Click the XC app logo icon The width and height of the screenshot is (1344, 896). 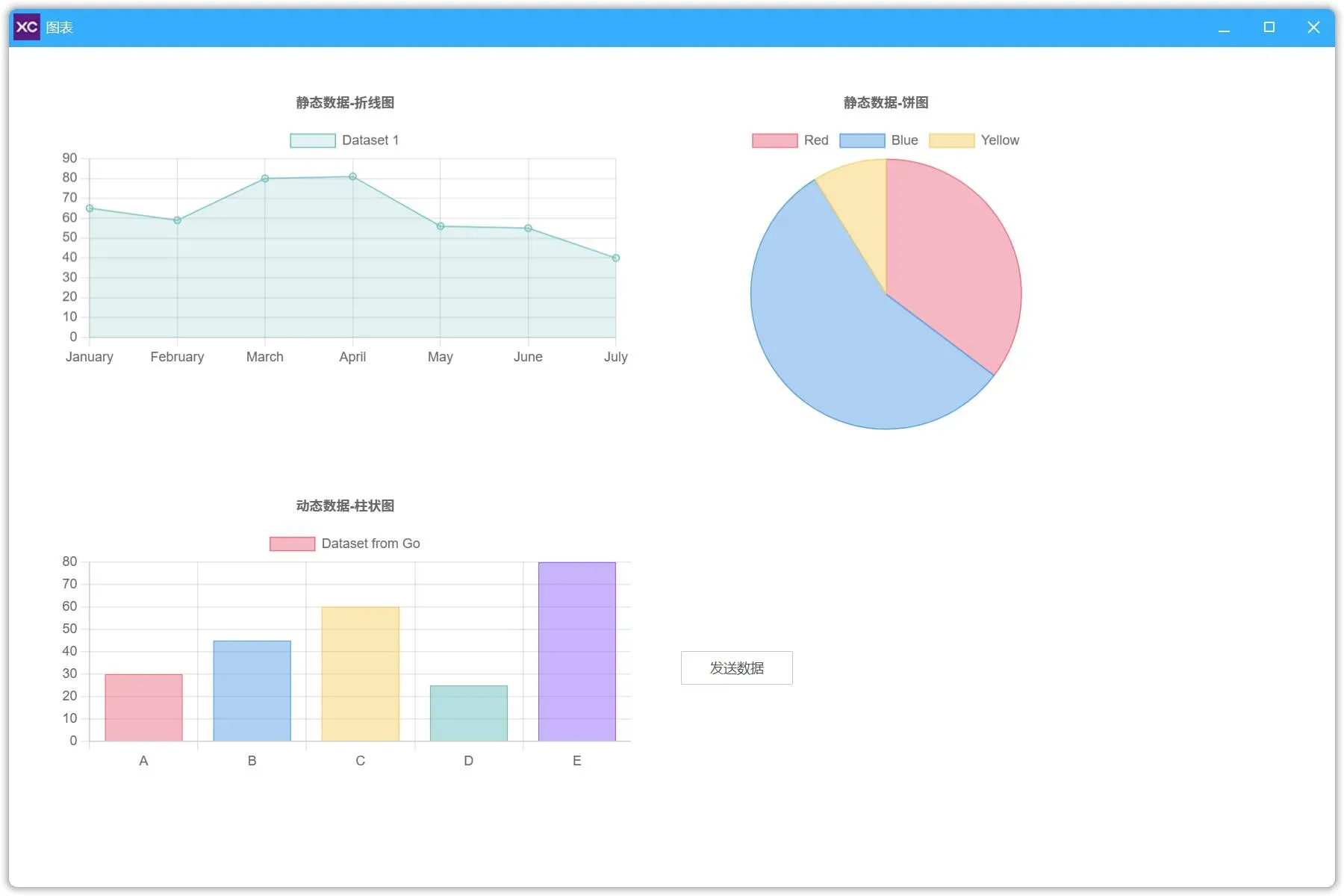coord(27,27)
